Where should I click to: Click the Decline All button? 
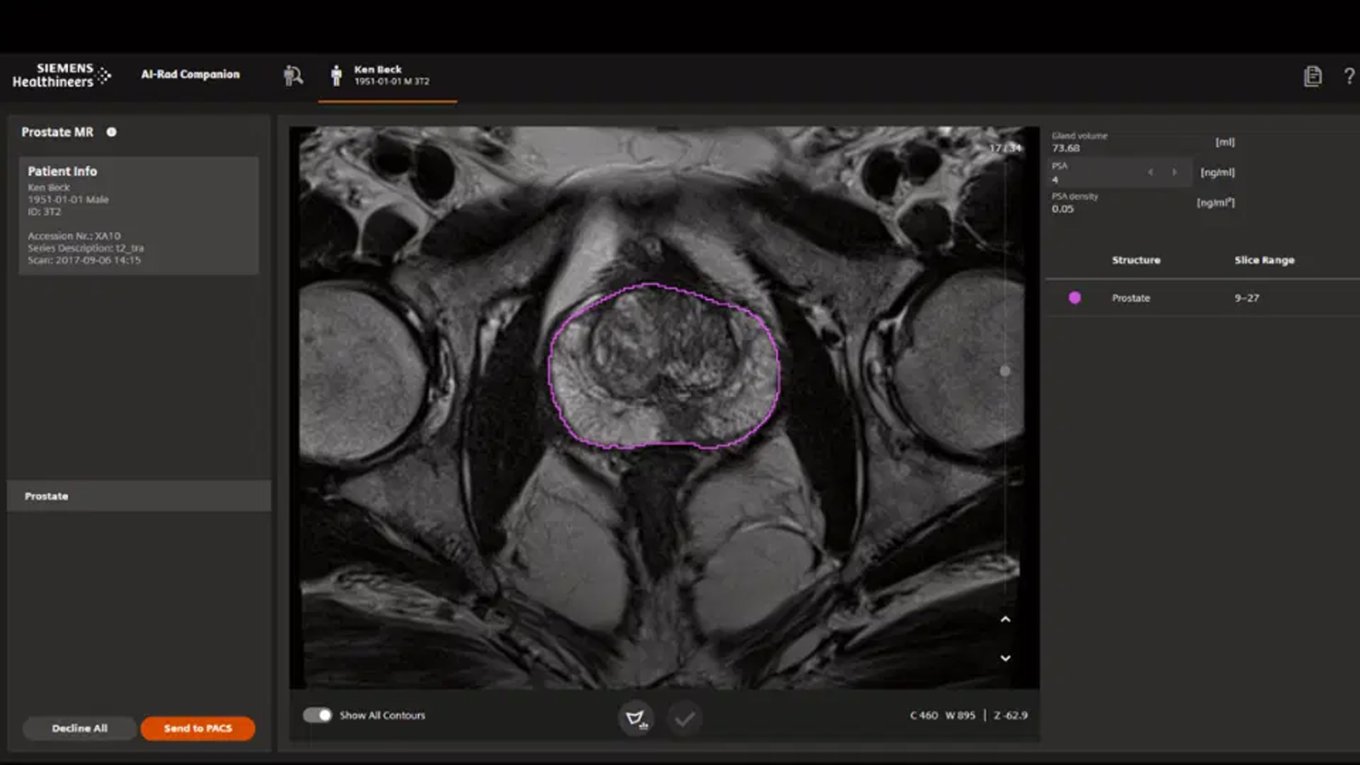[x=79, y=728]
